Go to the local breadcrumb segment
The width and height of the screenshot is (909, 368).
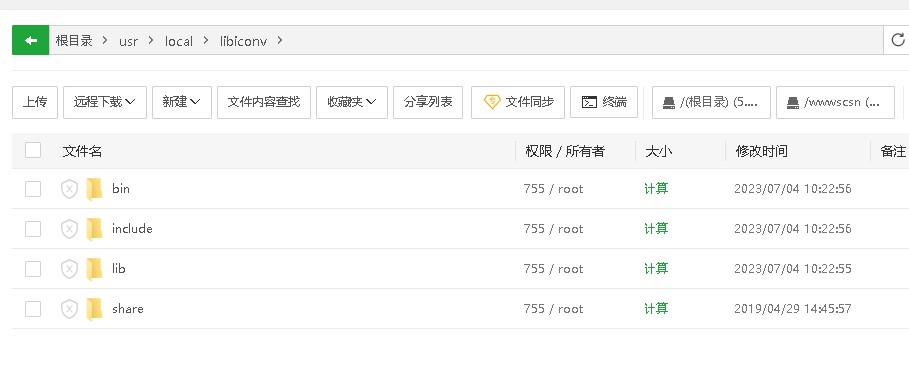[179, 41]
